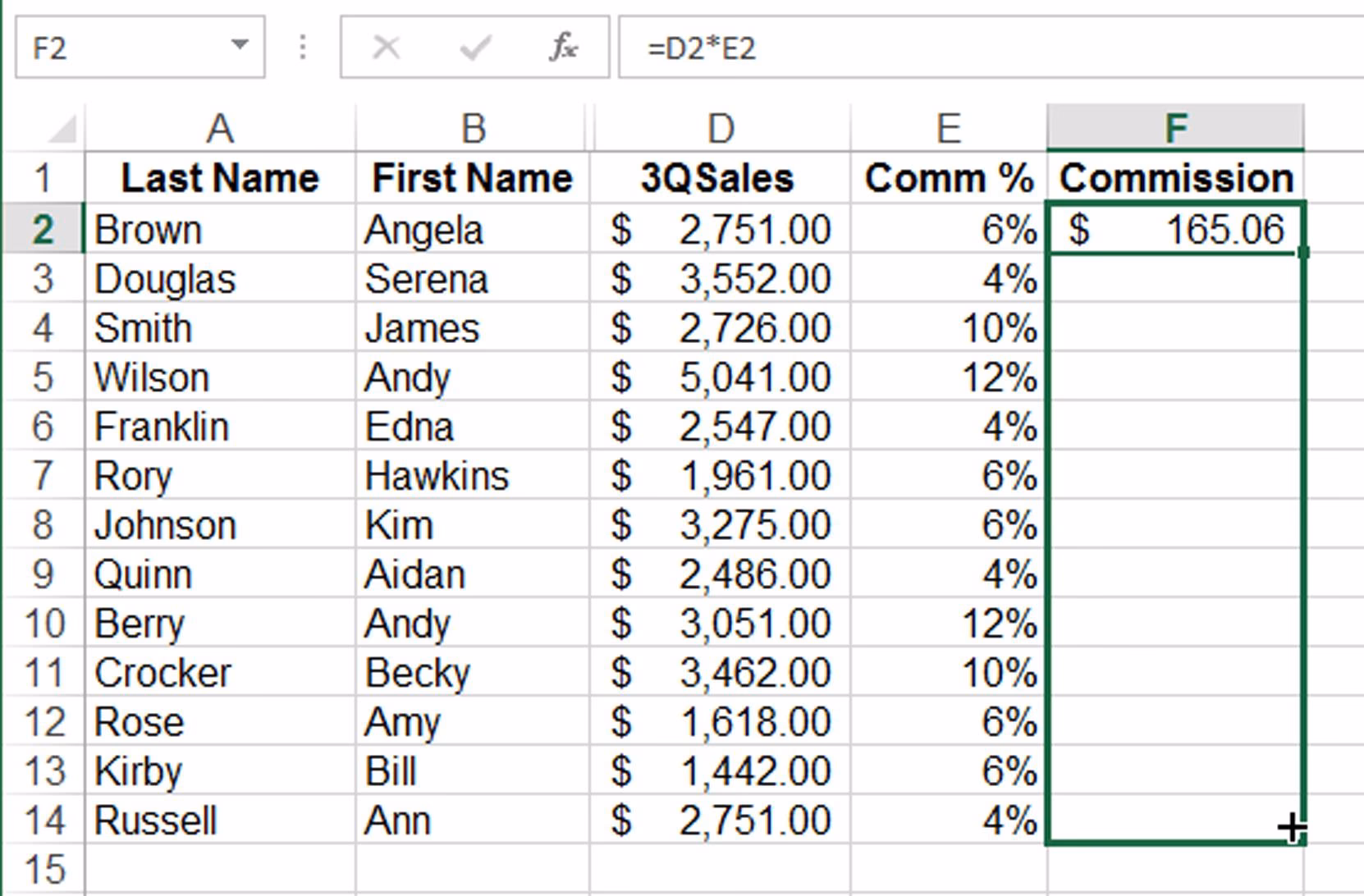Click the Commission header cell

1175,178
